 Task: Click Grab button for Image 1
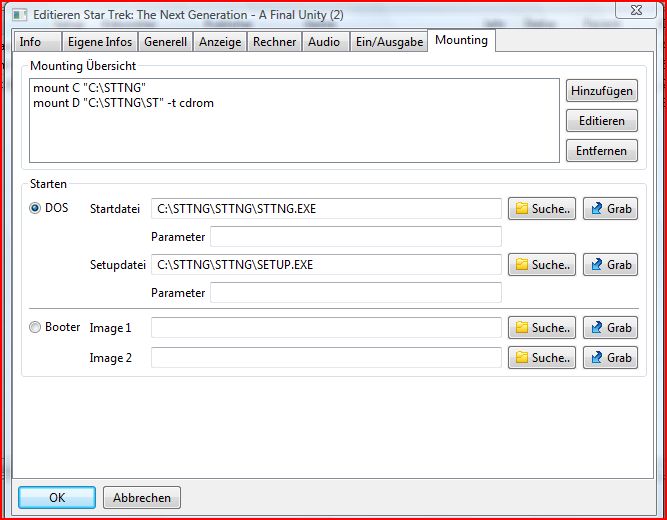pos(610,328)
